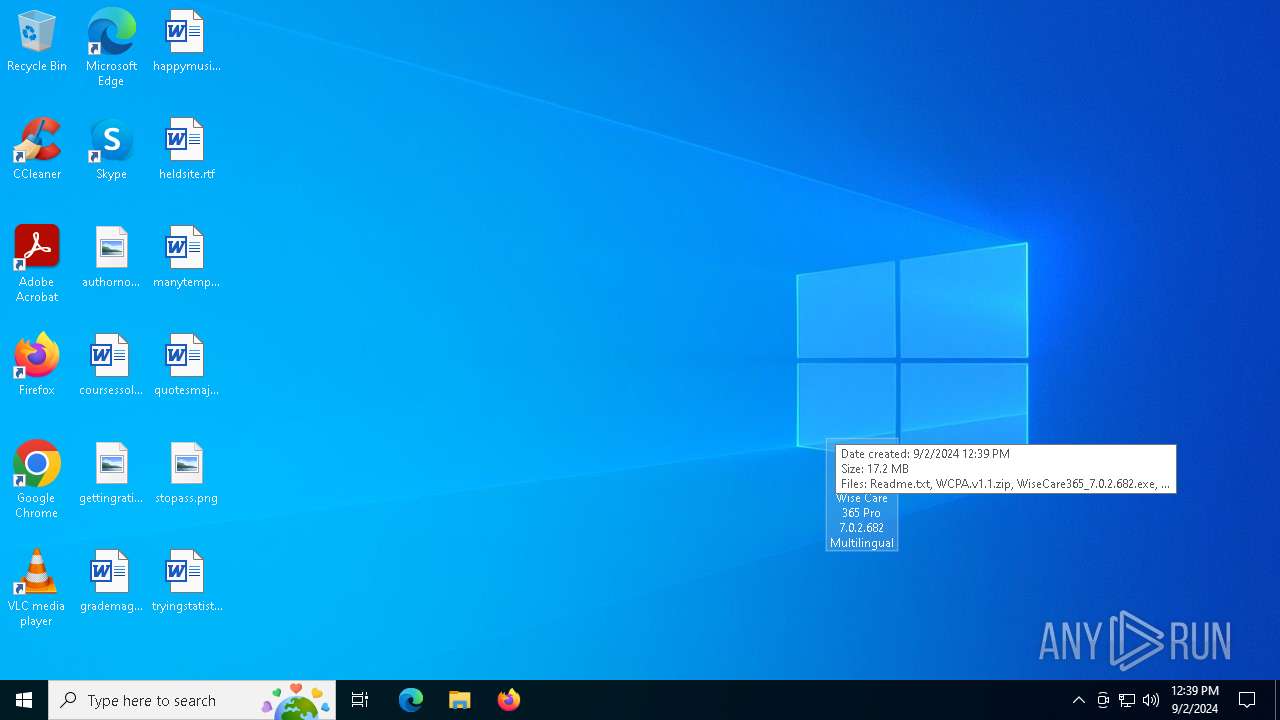Click the Type here to search box
The image size is (1280, 720).
pos(192,700)
